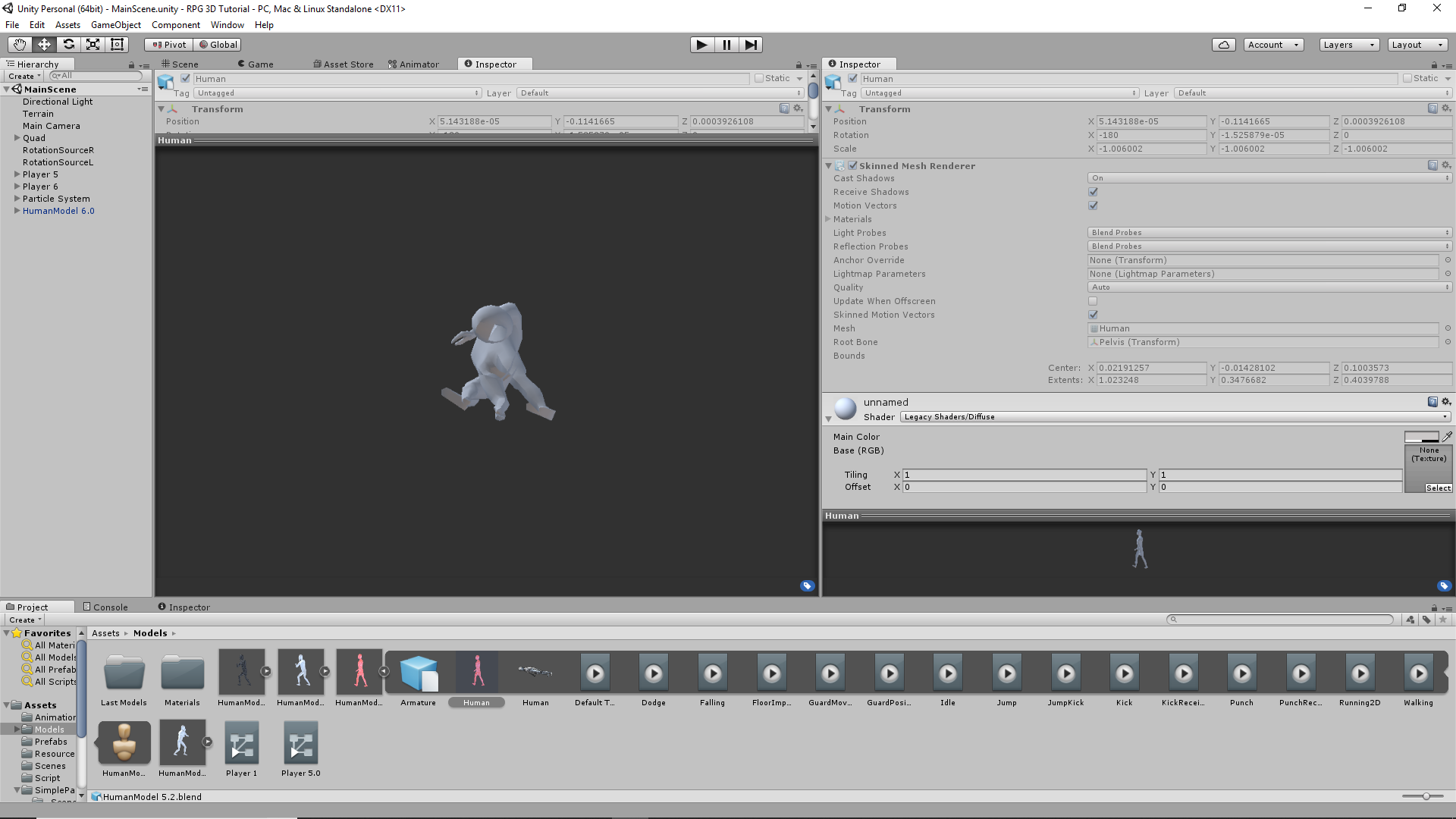Select the Hand tool
The image size is (1456, 819).
click(20, 45)
